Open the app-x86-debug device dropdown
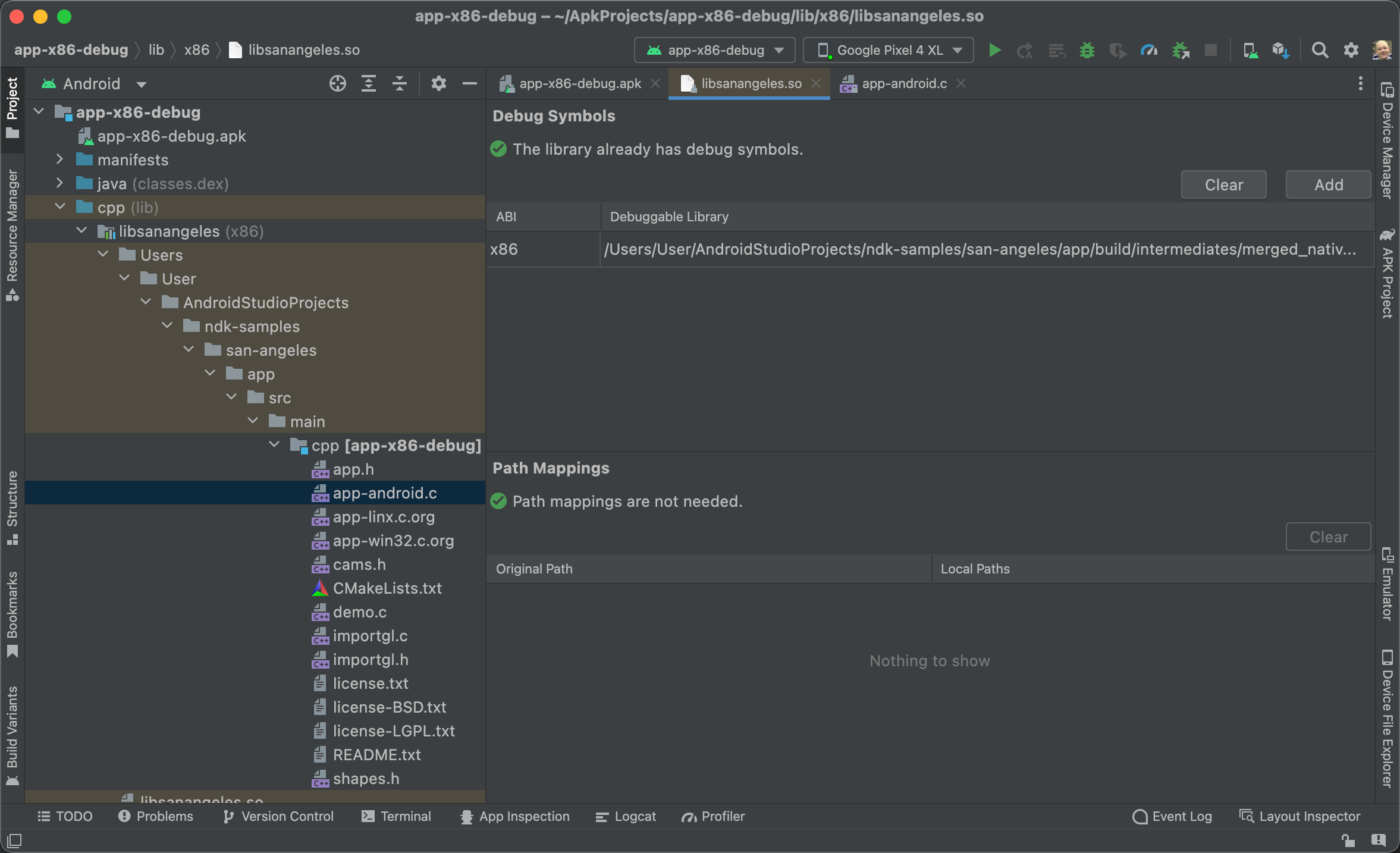1400x853 pixels. (x=715, y=49)
